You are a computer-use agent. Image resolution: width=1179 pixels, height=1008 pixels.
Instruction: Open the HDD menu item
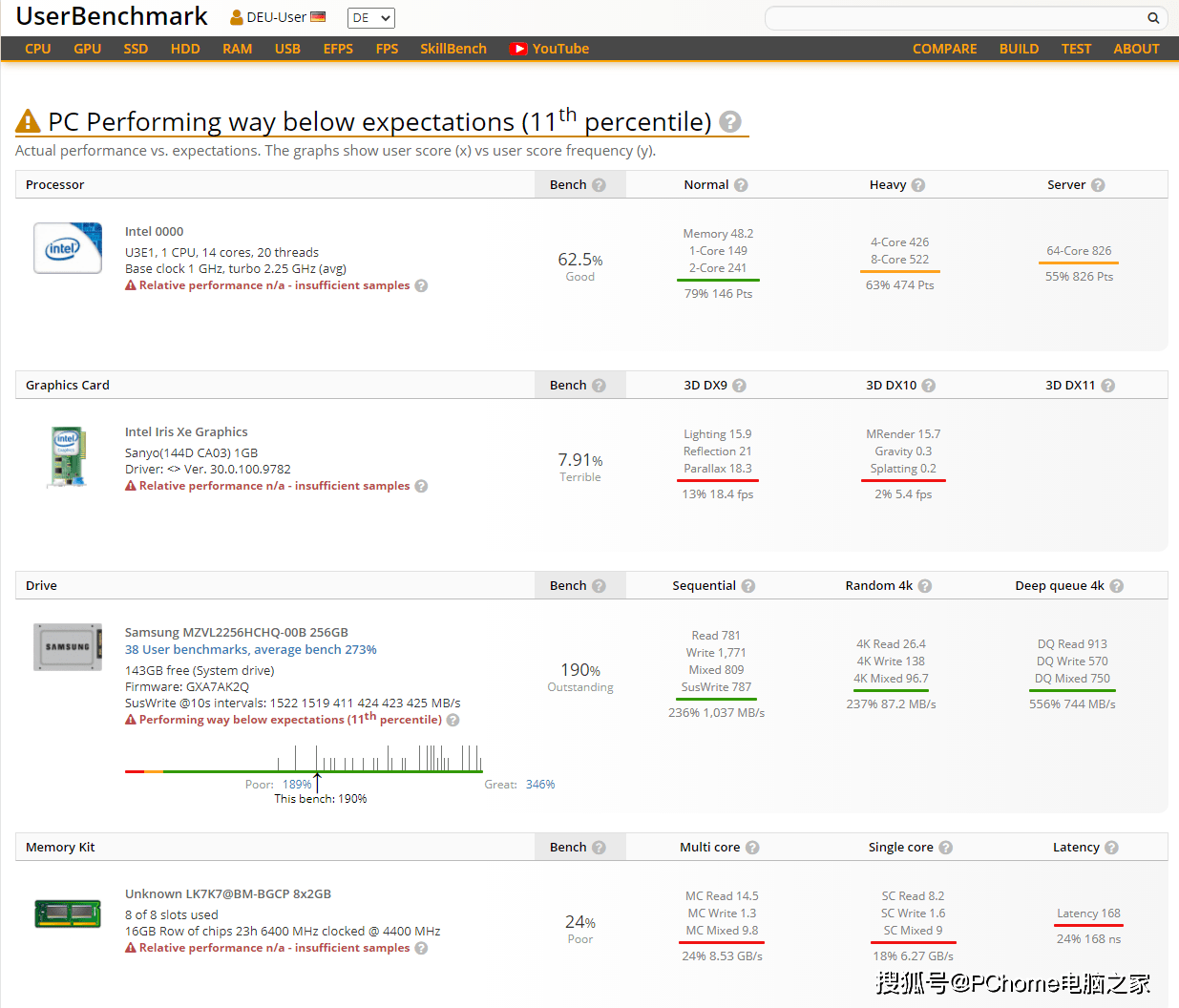click(185, 49)
